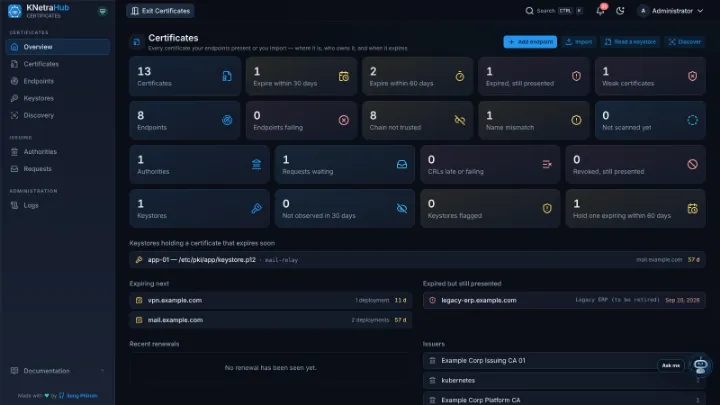Click the Certificates page header icon

tap(136, 42)
